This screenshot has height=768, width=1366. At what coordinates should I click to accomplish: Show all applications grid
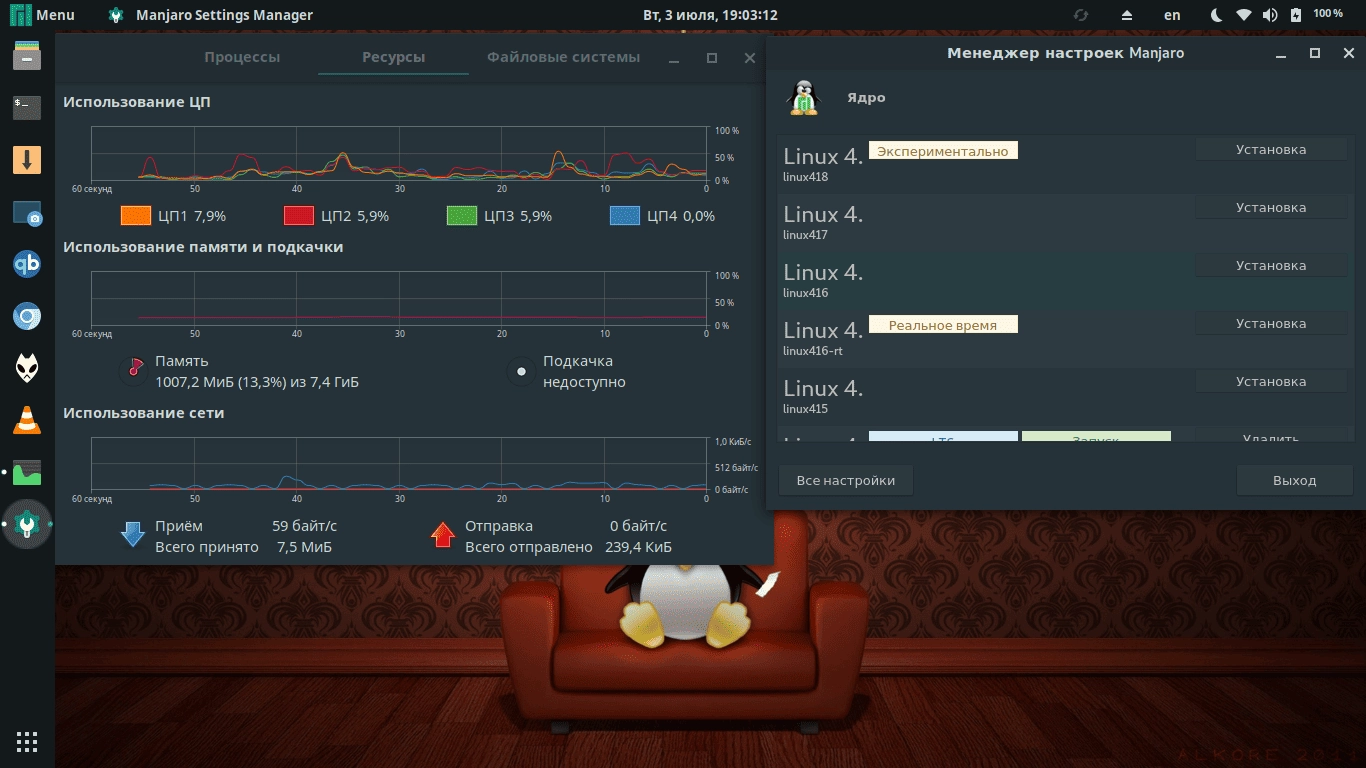click(27, 742)
